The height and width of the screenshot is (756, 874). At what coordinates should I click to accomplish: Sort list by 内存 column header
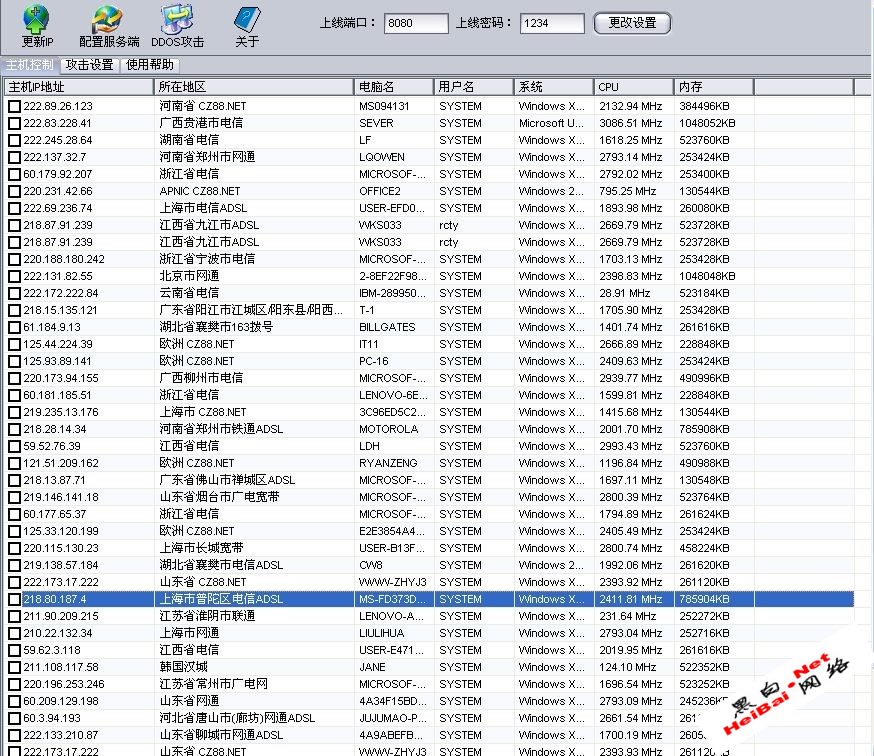pos(713,87)
